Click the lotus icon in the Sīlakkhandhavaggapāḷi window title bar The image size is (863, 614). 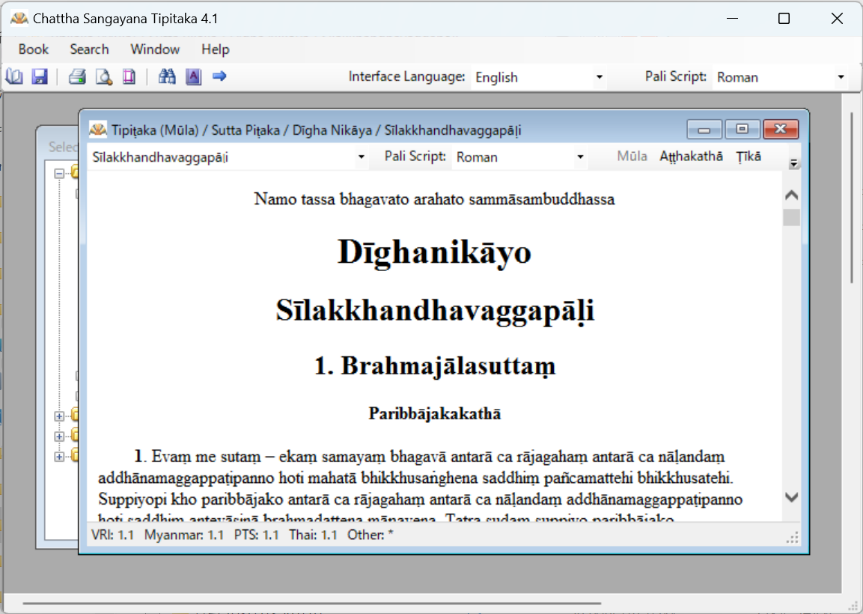[x=98, y=130]
